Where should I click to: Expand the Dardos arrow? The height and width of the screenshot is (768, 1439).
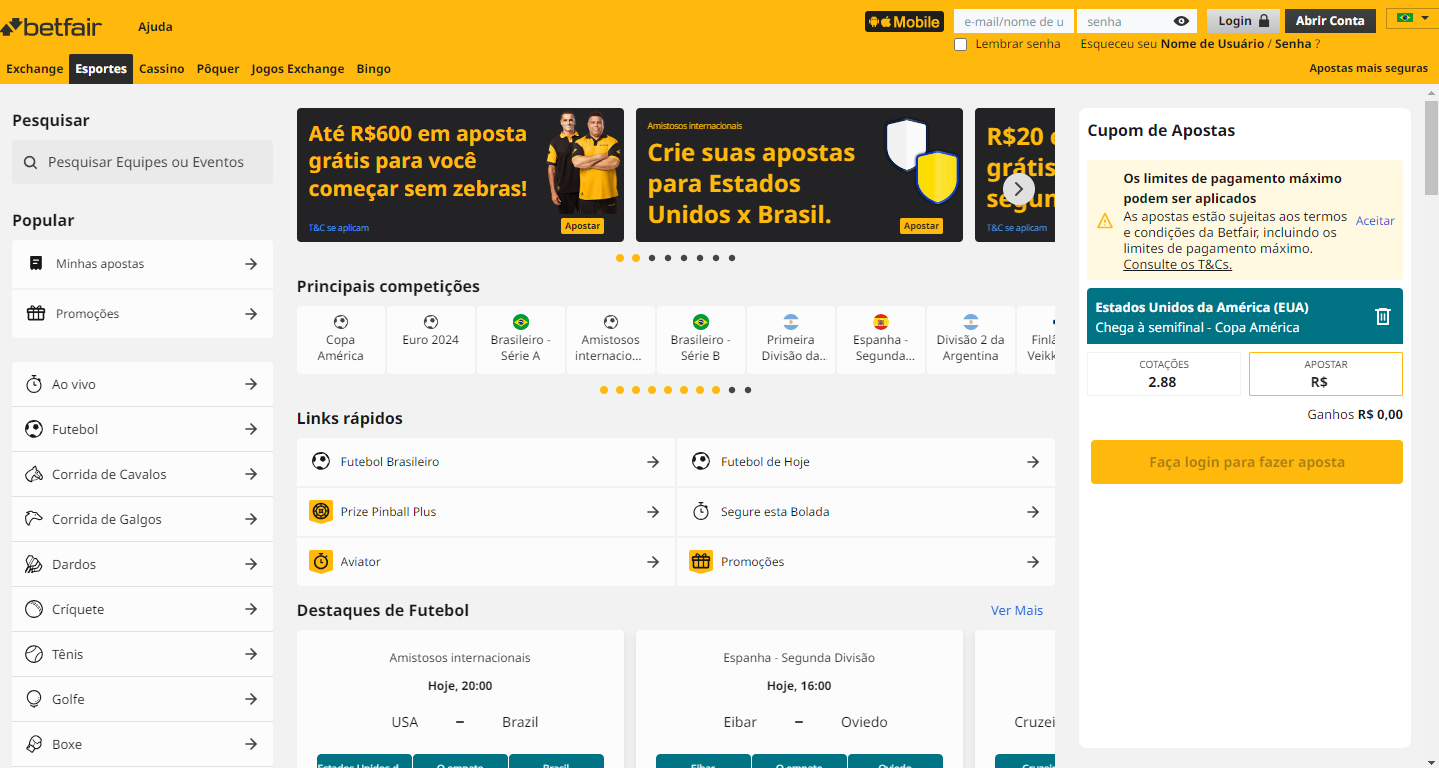251,564
